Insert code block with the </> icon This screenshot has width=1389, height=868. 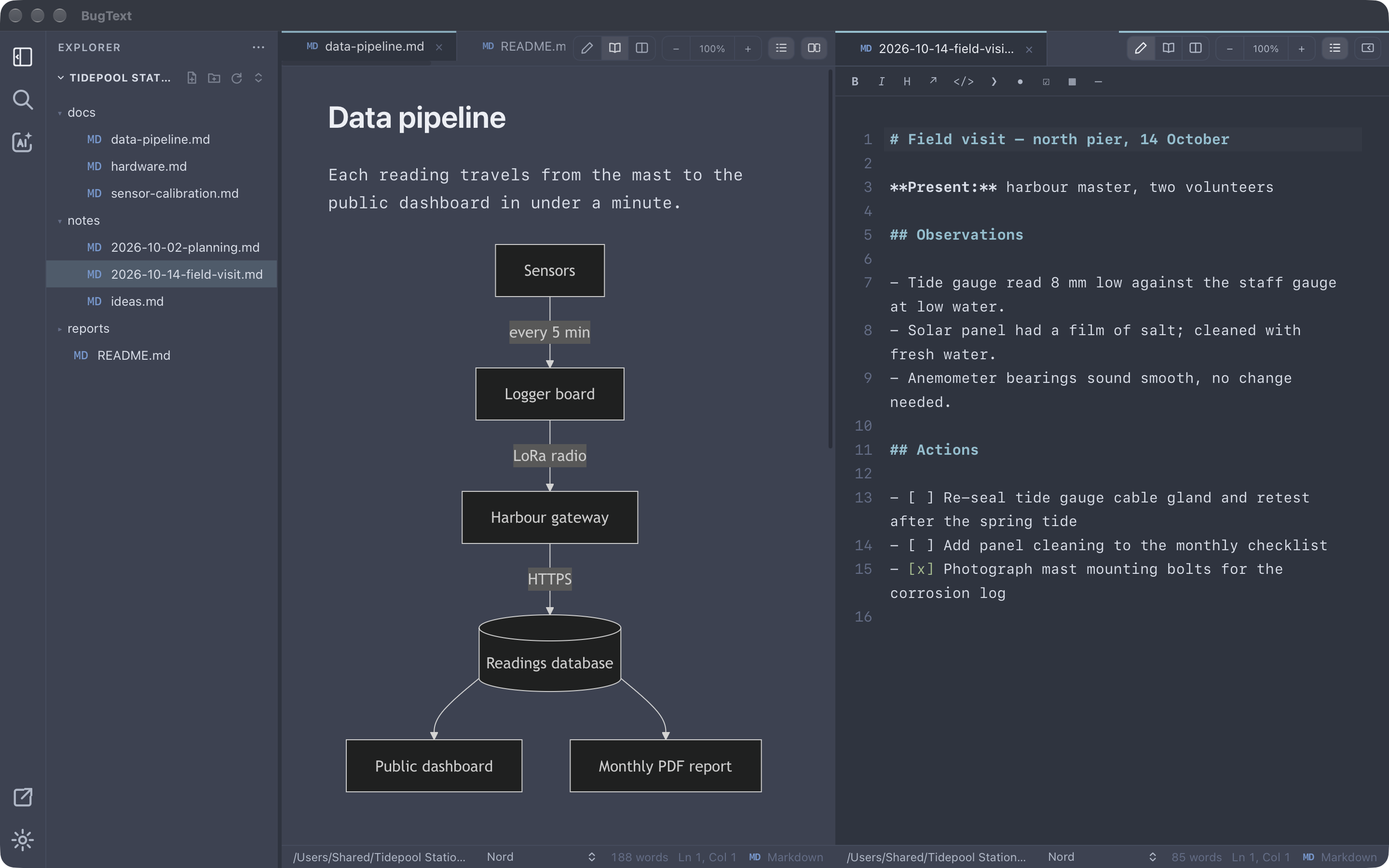964,81
